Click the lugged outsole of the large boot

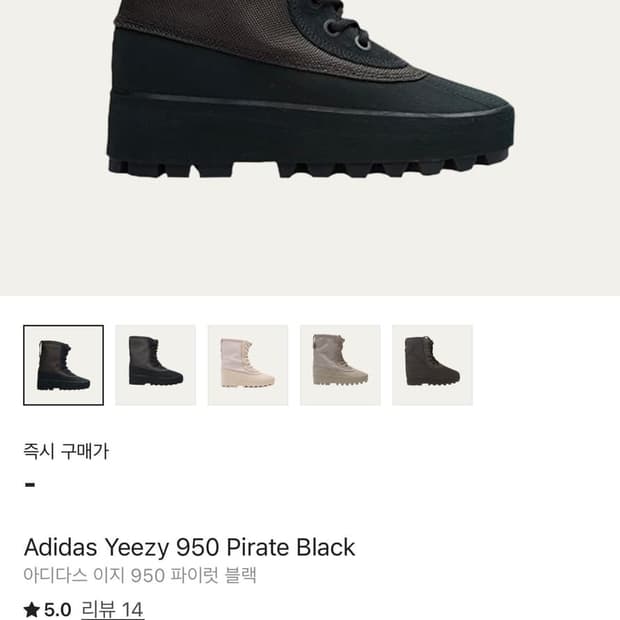(x=310, y=164)
